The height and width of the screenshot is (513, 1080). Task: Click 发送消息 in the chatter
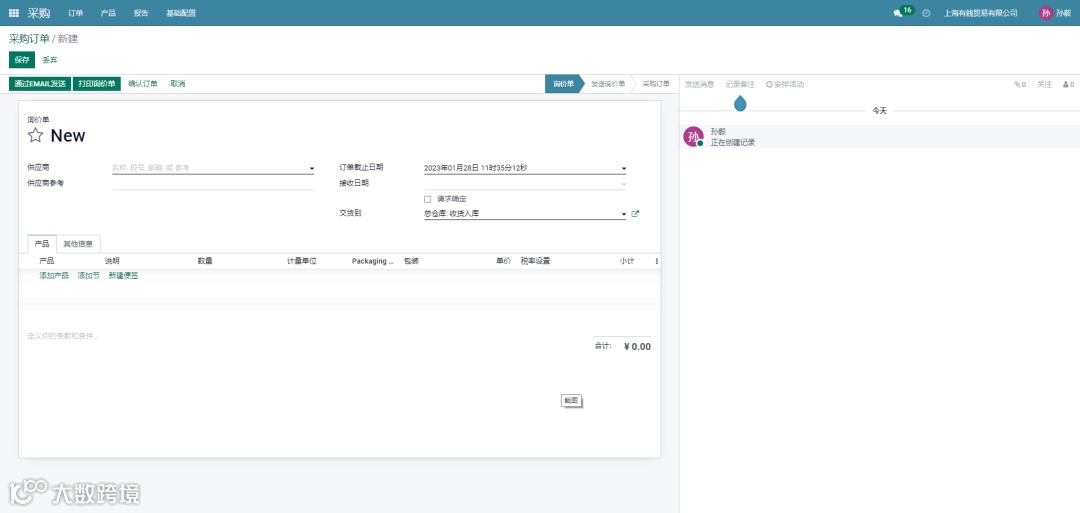click(x=699, y=84)
